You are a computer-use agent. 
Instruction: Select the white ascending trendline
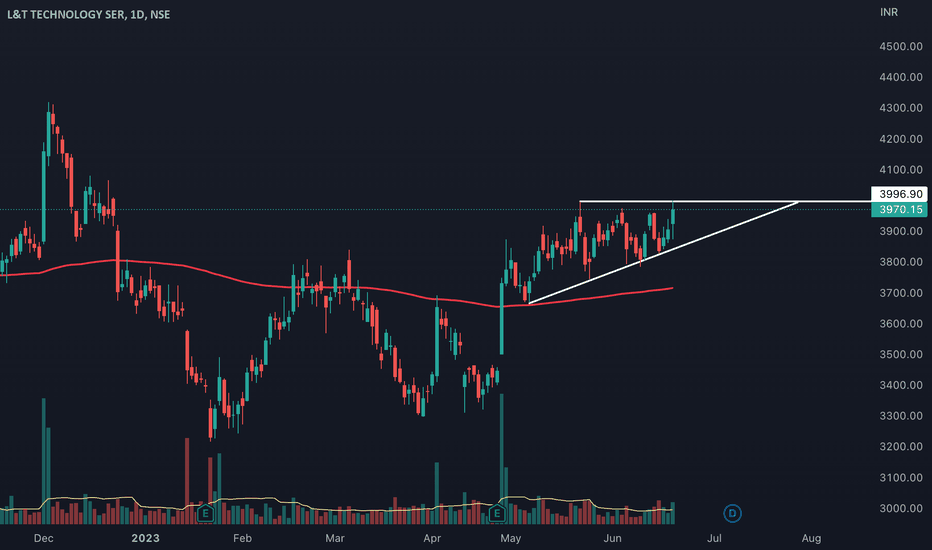point(663,253)
